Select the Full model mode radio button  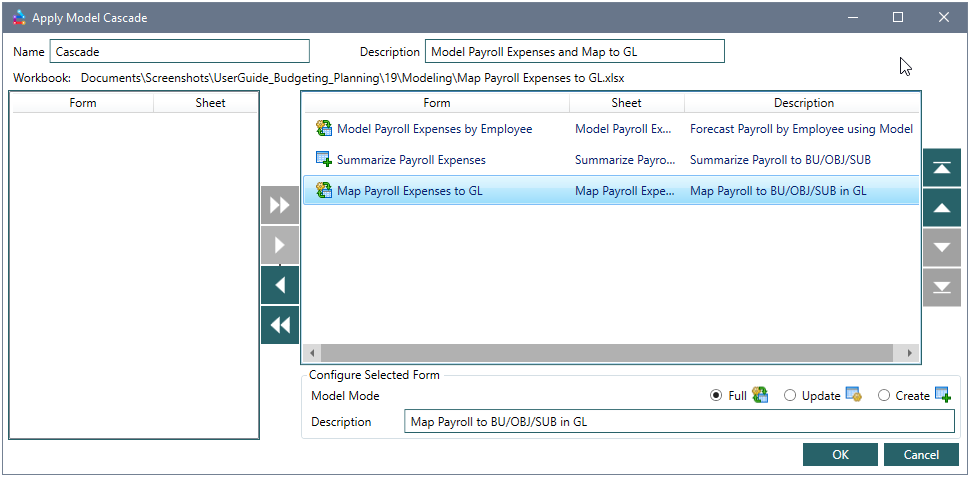[715, 396]
